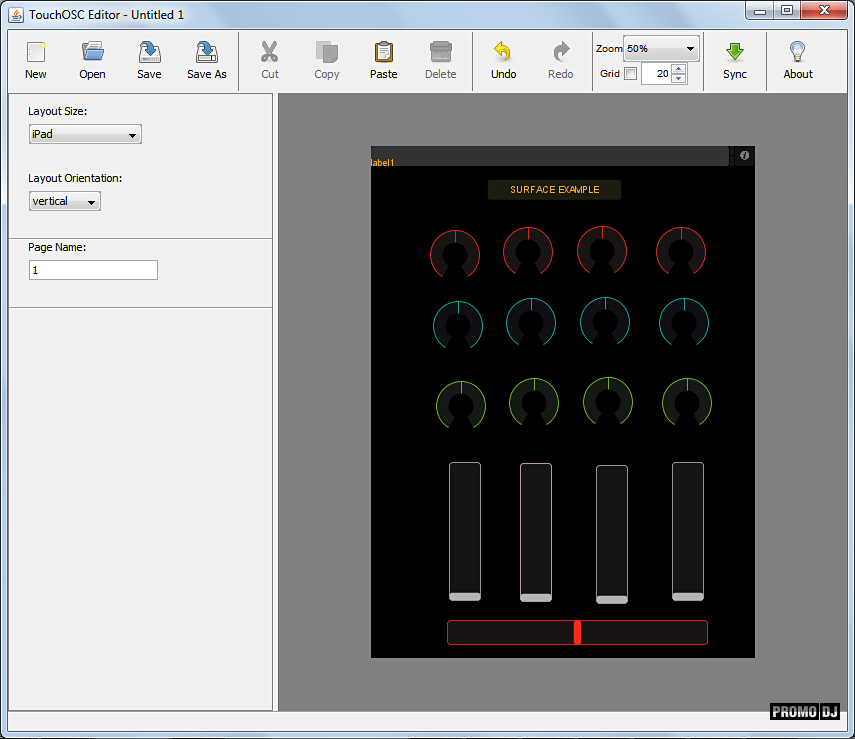Select the first teal rotary knob
The height and width of the screenshot is (739, 855).
[458, 325]
